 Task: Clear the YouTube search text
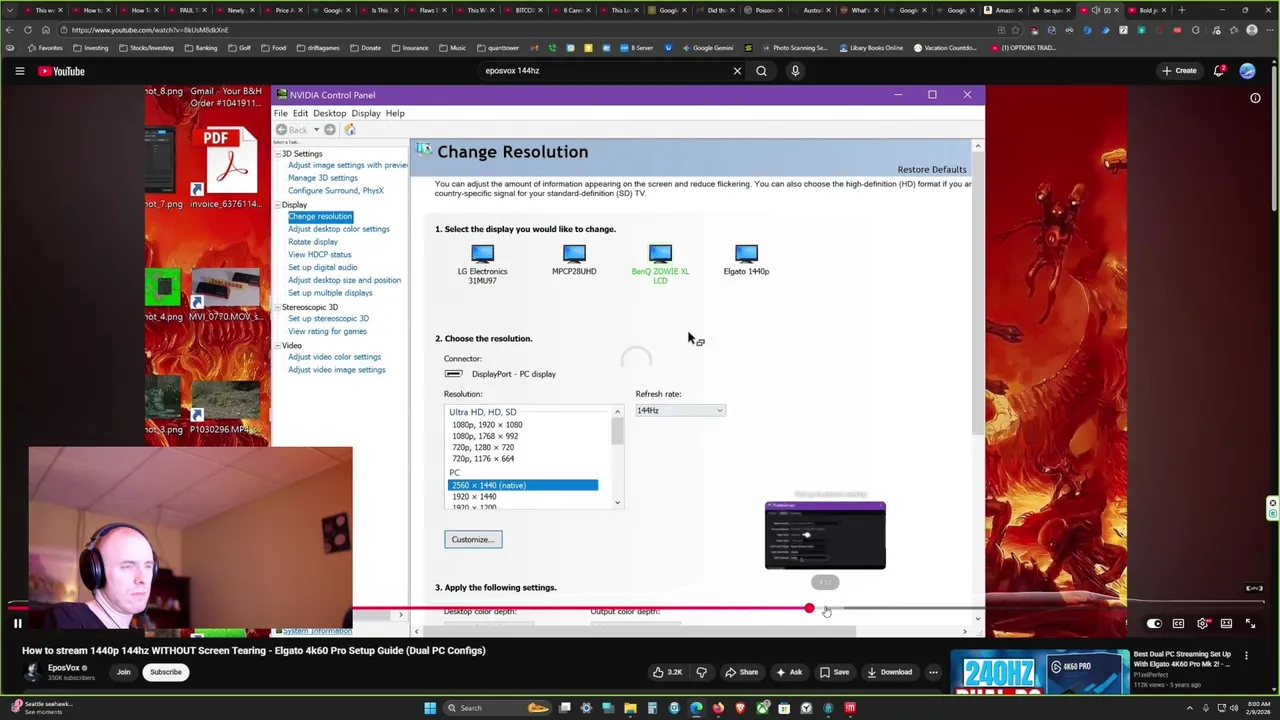tap(737, 71)
